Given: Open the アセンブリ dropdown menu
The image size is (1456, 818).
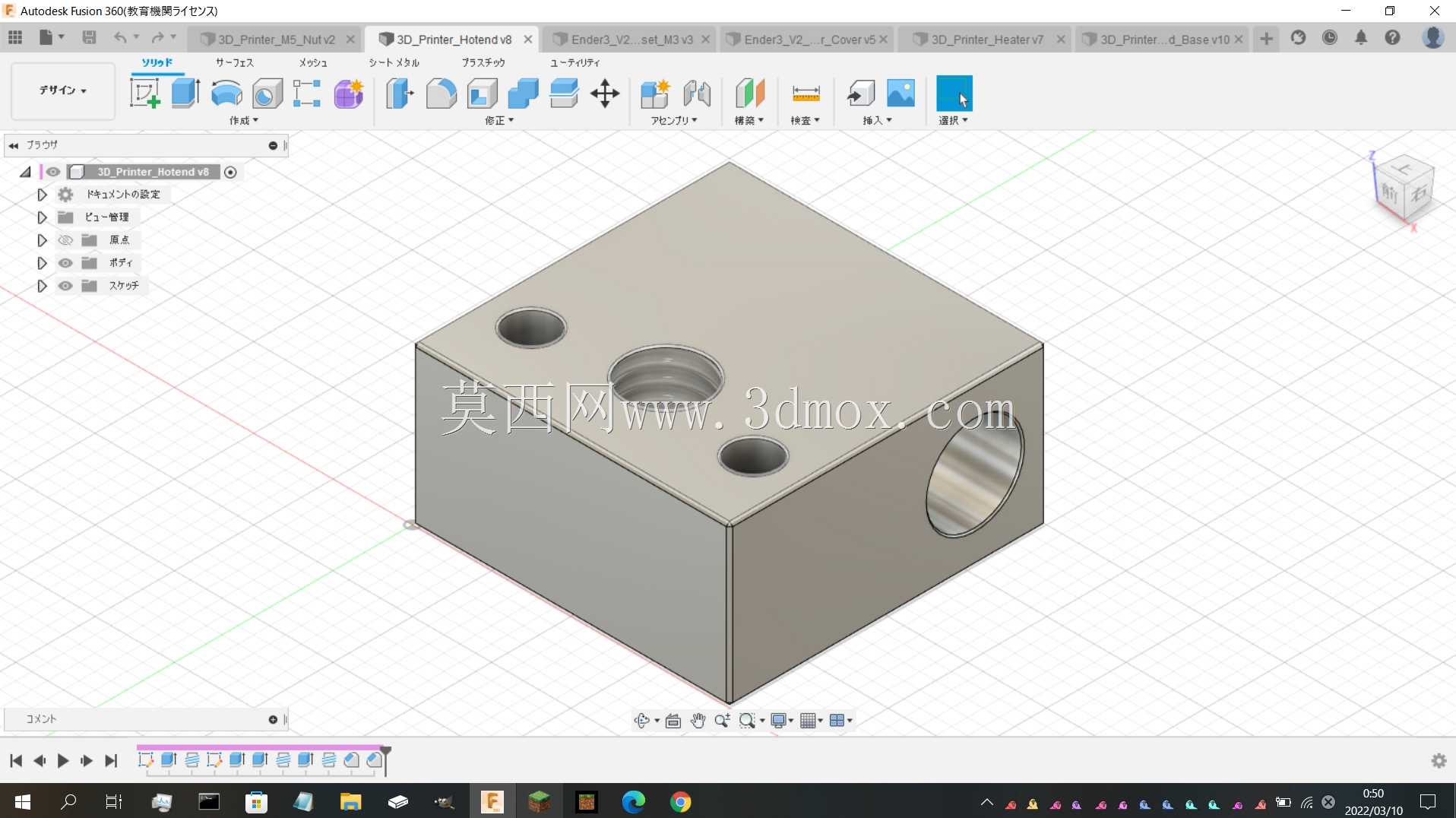Looking at the screenshot, I should (x=673, y=121).
